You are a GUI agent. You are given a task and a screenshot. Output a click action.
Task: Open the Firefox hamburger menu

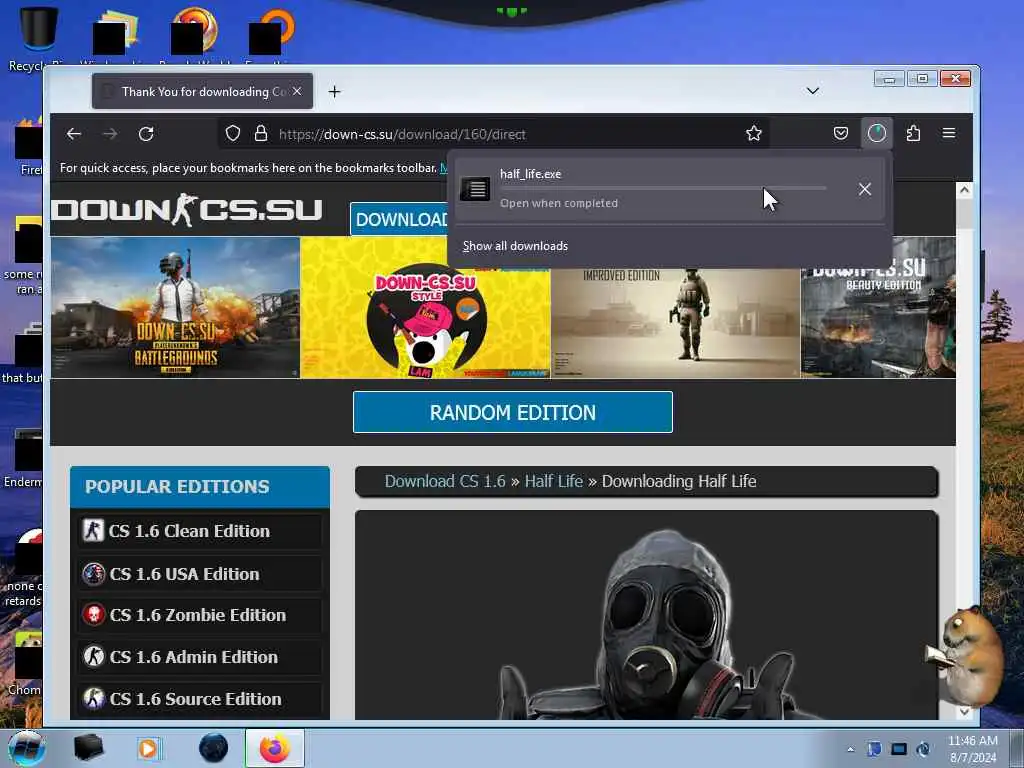[x=949, y=133]
